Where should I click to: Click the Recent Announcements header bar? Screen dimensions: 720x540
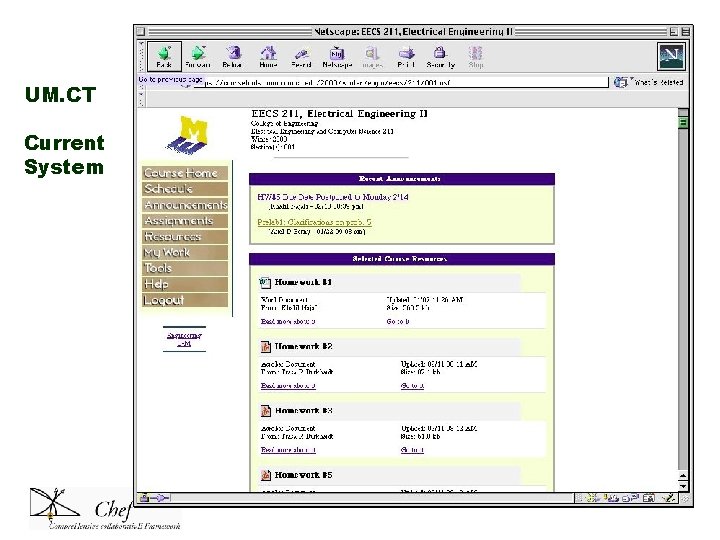click(402, 179)
